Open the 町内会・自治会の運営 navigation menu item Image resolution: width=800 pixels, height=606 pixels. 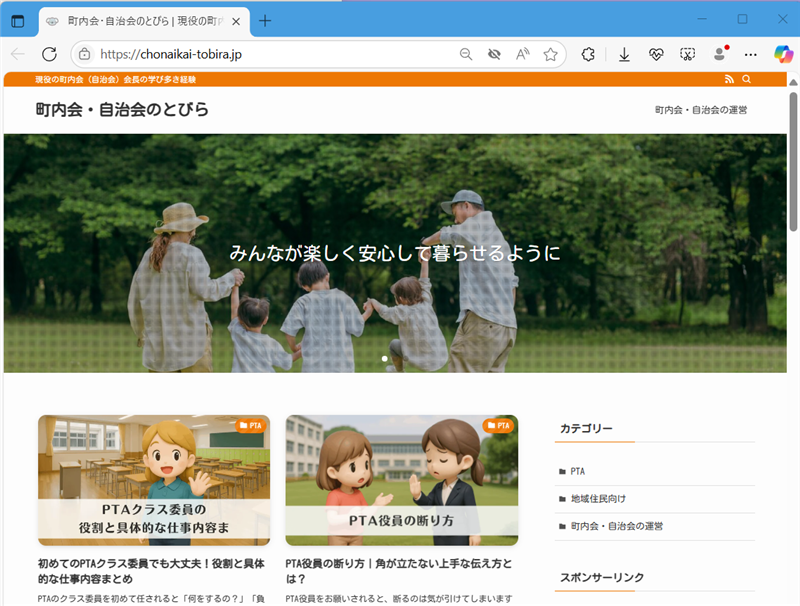(x=701, y=110)
